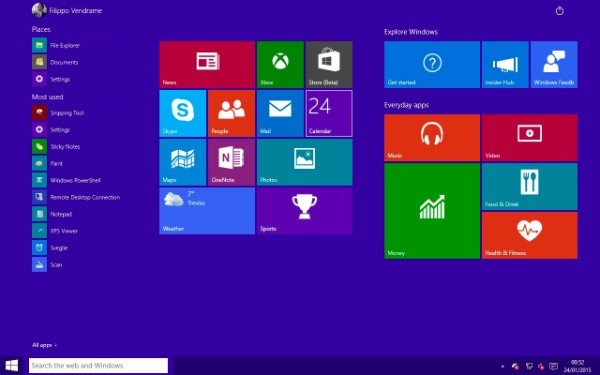Open the Maps tile
This screenshot has width=600, height=375.
click(183, 162)
